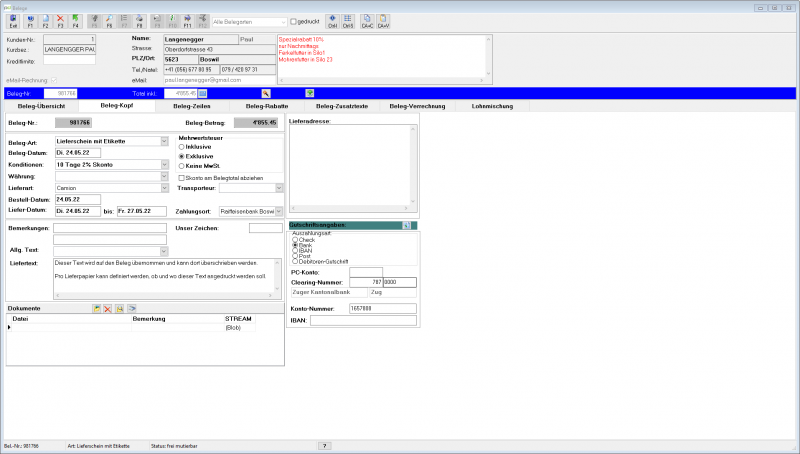Switch to the Beleg-Zusatztexte tab
The width and height of the screenshot is (800, 454).
(x=342, y=106)
